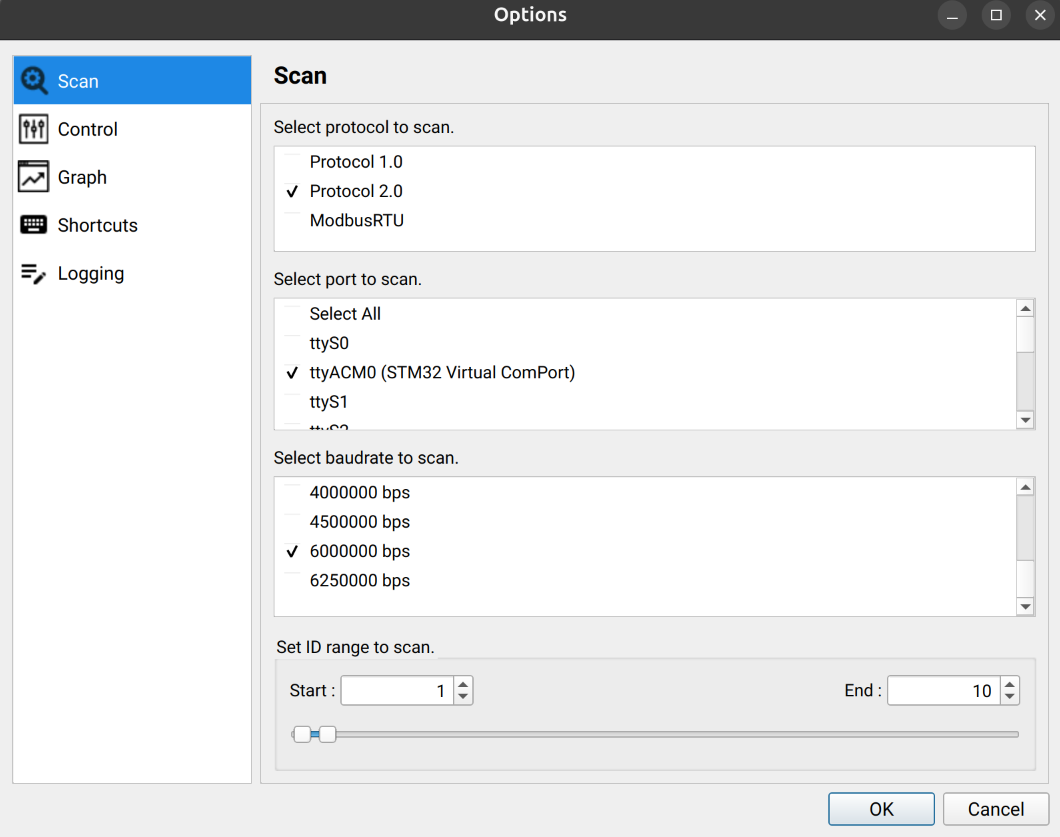Confirm settings with the OK button
This screenshot has width=1060, height=837.
point(881,809)
